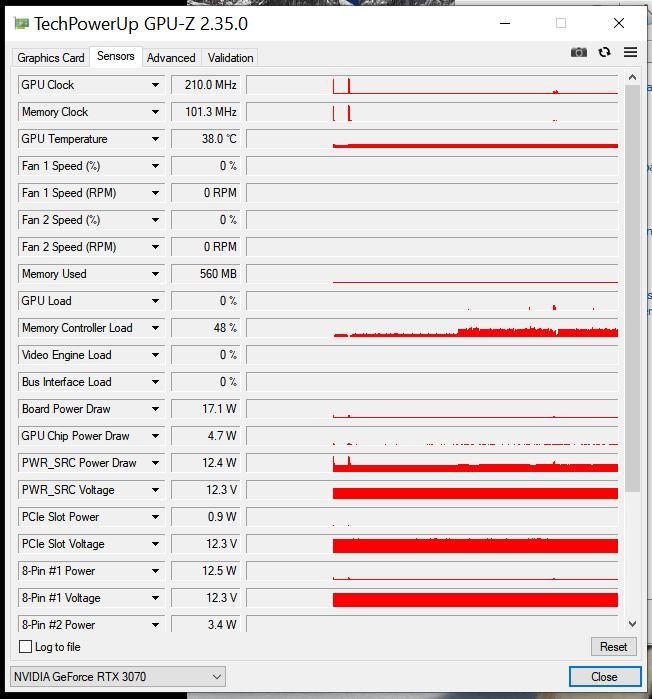652x699 pixels.
Task: Expand the 8-Pin #2 Power dropdown
Action: 155,625
